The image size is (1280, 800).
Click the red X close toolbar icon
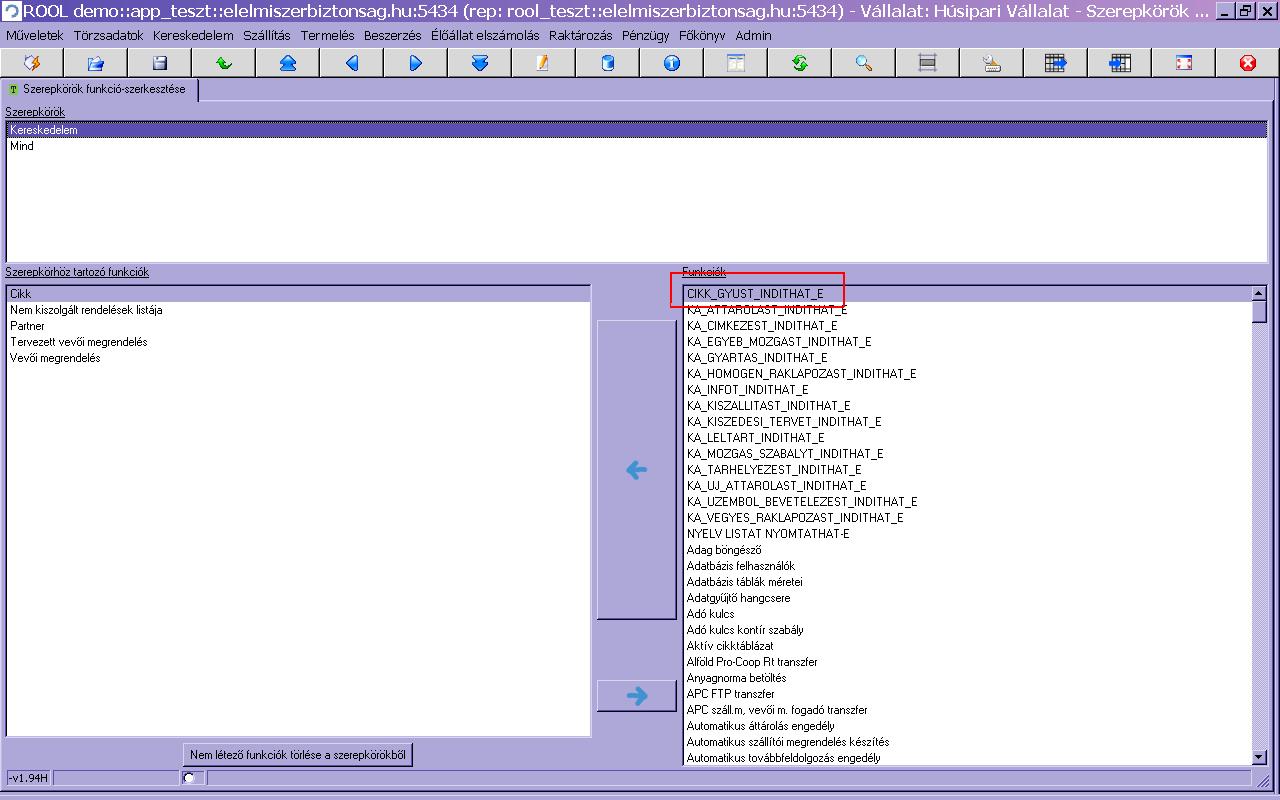(1248, 63)
